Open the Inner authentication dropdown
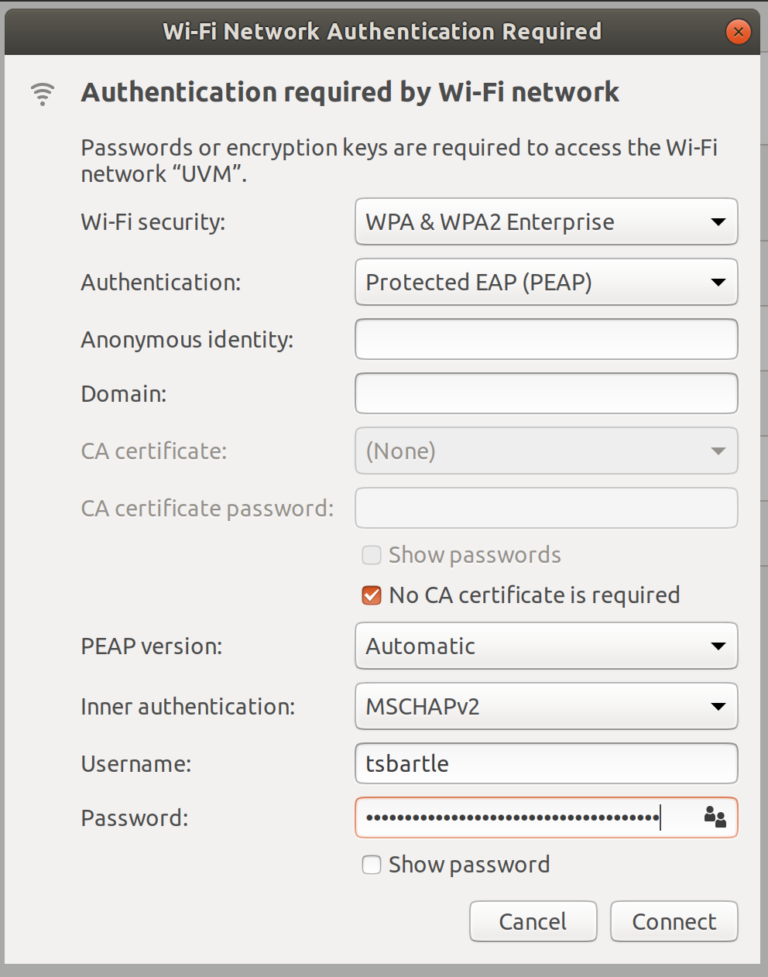The width and height of the screenshot is (768, 977). point(546,706)
